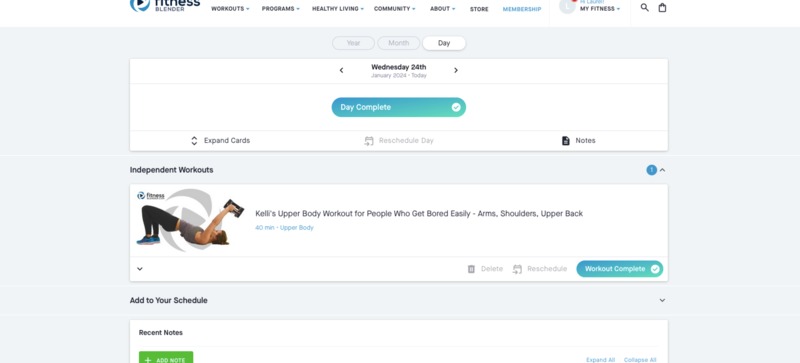Click the Delete trash icon
The image size is (800, 363).
tap(471, 269)
